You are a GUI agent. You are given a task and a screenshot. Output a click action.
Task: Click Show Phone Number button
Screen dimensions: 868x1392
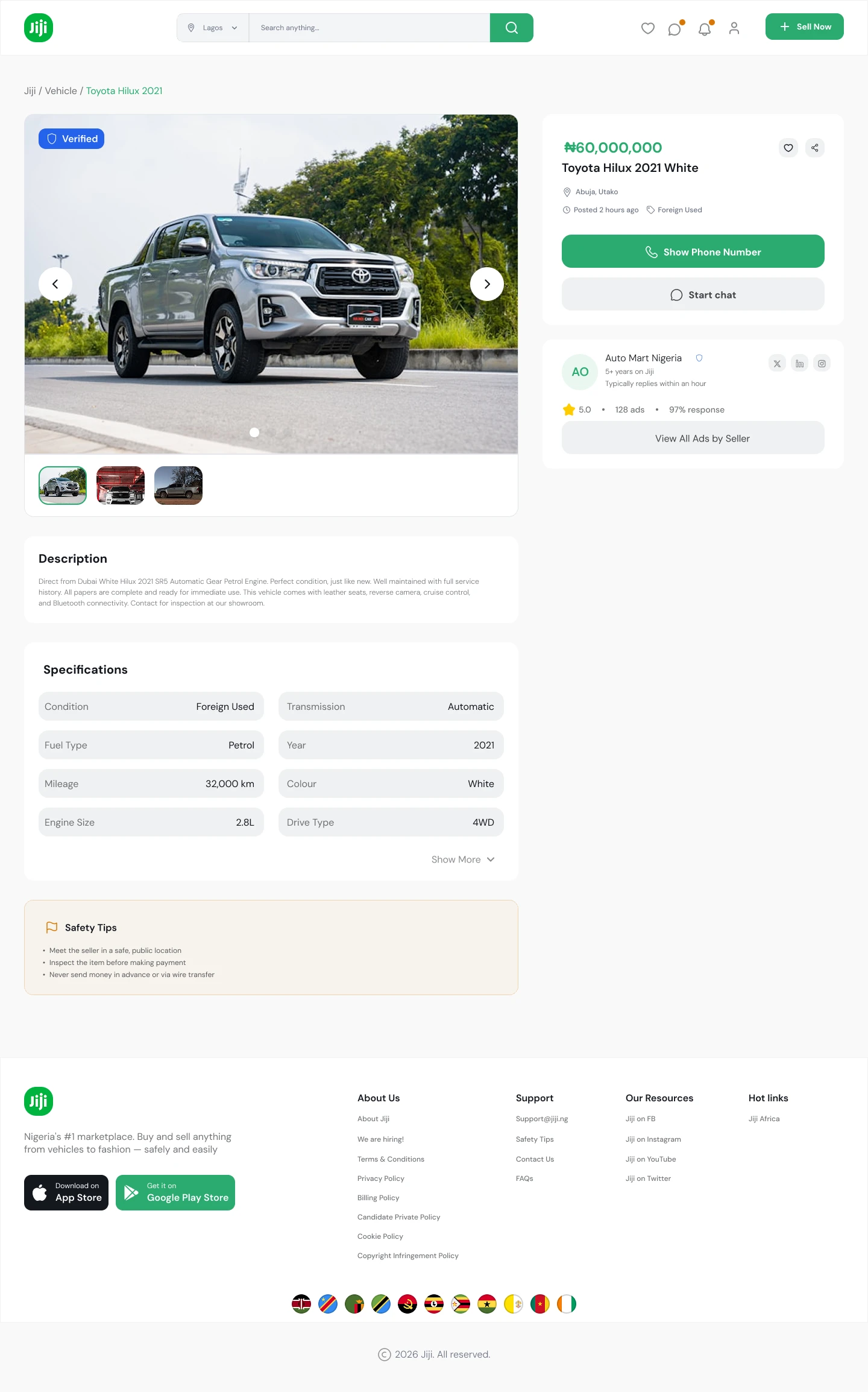[x=693, y=252]
